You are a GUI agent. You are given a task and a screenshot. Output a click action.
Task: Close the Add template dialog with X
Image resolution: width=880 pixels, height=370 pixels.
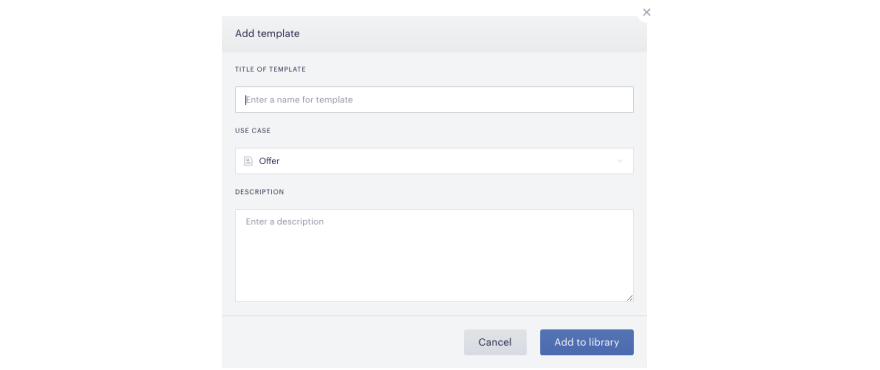pos(647,12)
